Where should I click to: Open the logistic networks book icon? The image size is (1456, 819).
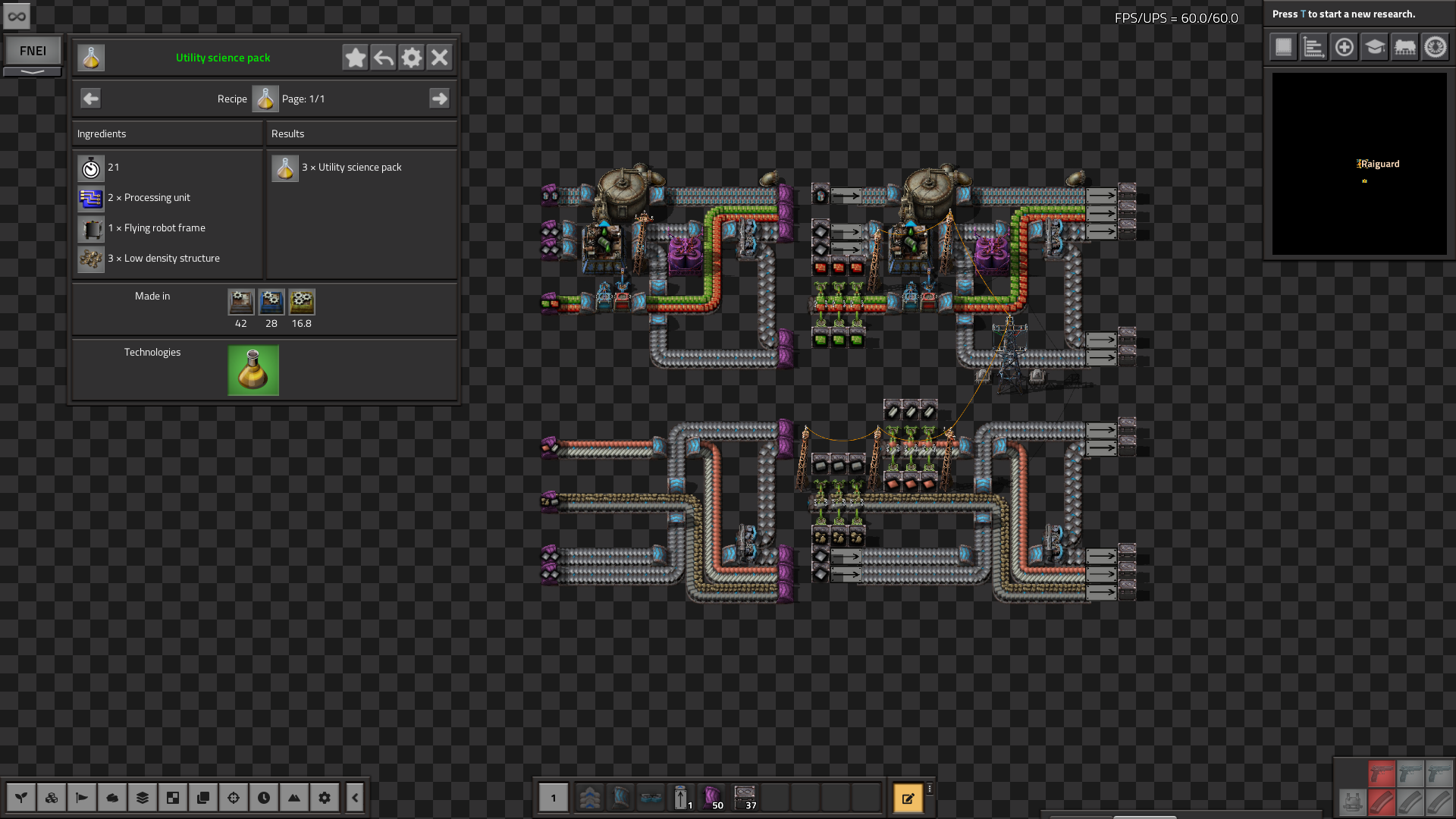1284,47
